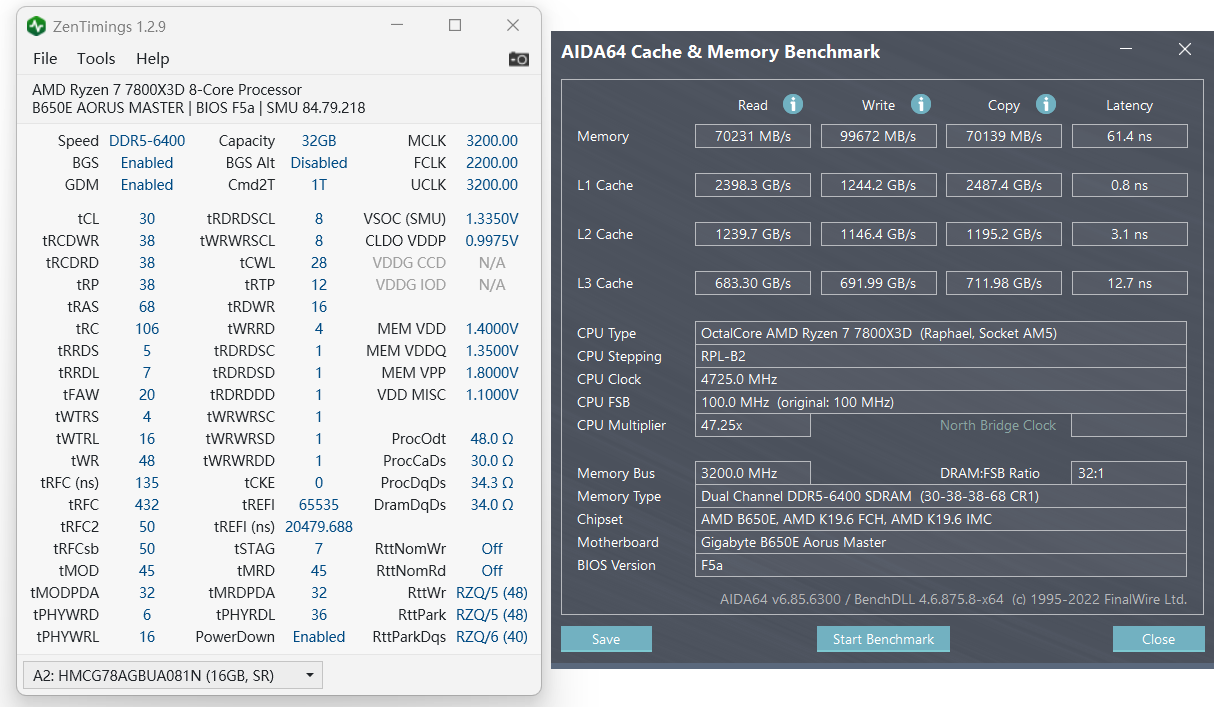Select the Memory Read result field showing 70231 MB/s
This screenshot has height=707, width=1227.
(x=752, y=136)
